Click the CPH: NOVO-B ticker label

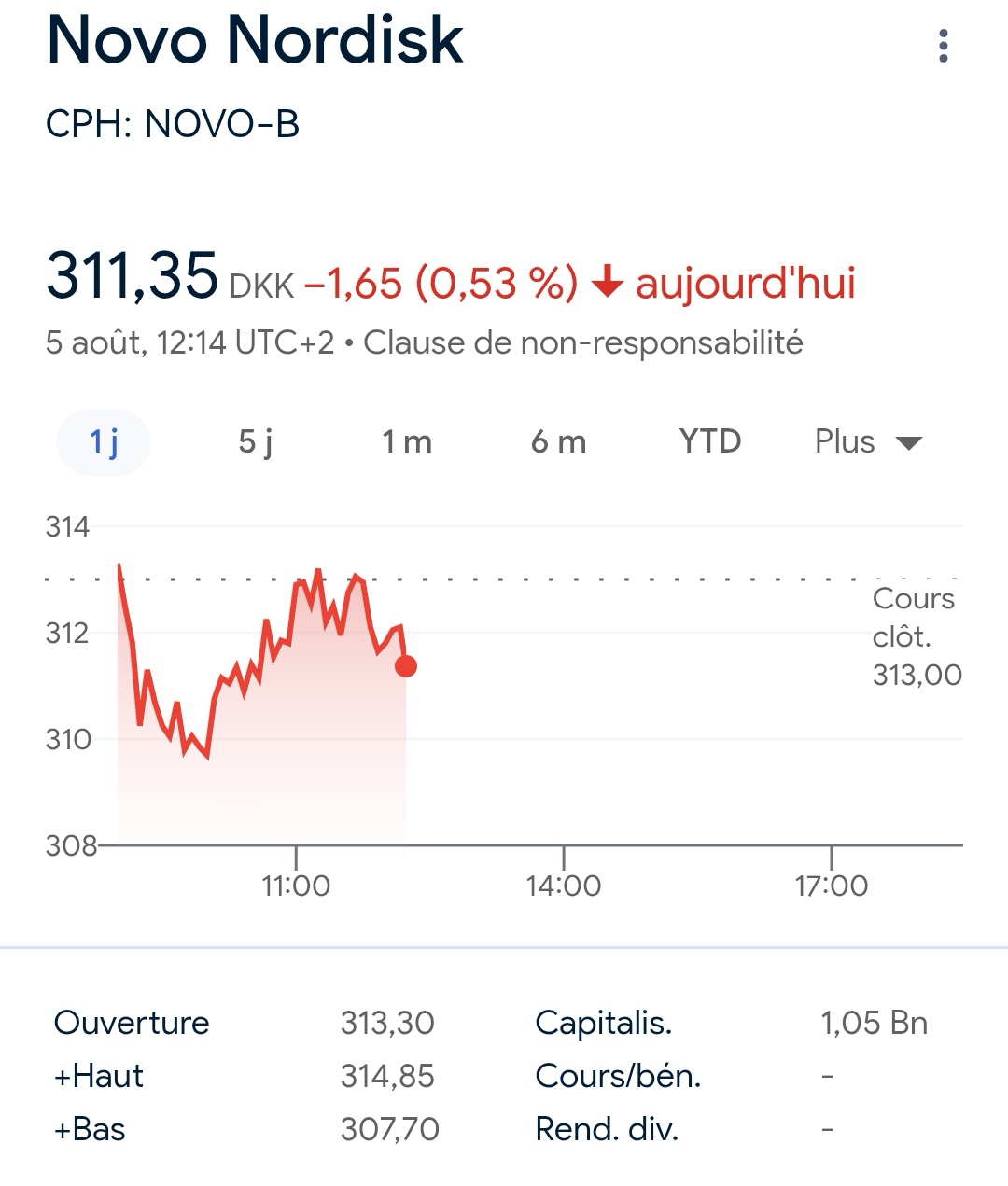point(173,124)
